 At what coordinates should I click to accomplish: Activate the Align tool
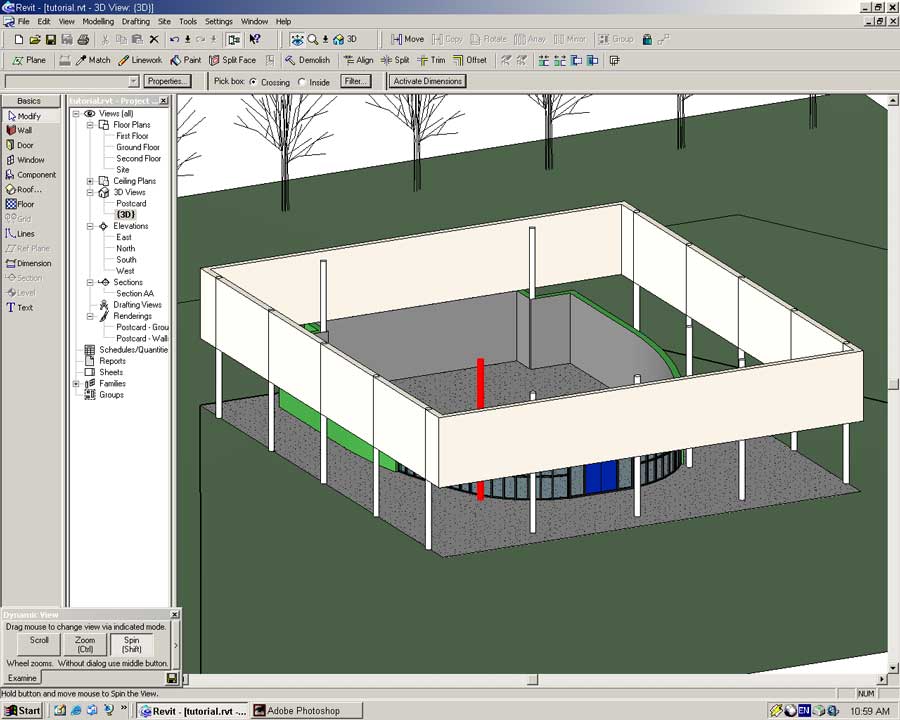358,60
